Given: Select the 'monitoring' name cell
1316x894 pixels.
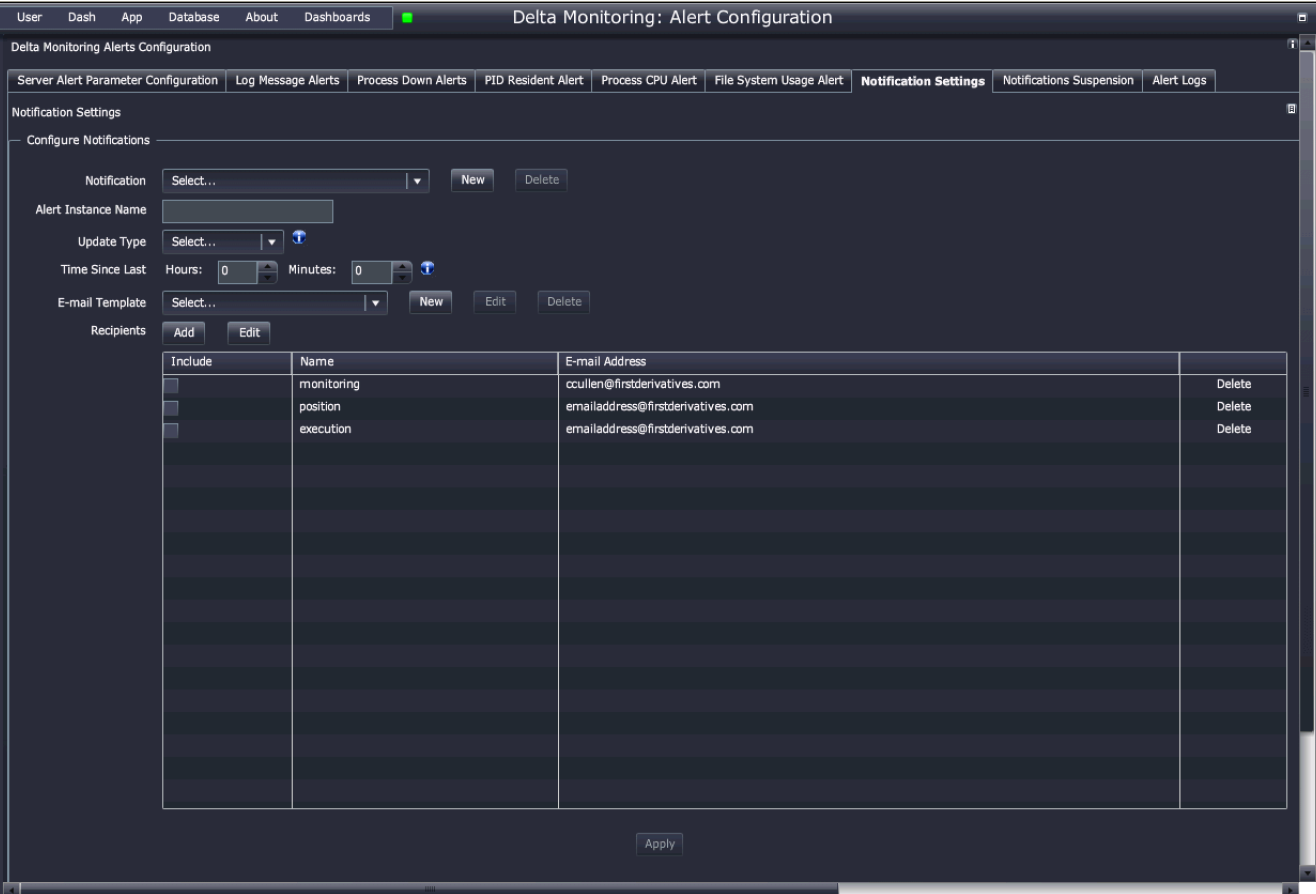Looking at the screenshot, I should coord(425,384).
